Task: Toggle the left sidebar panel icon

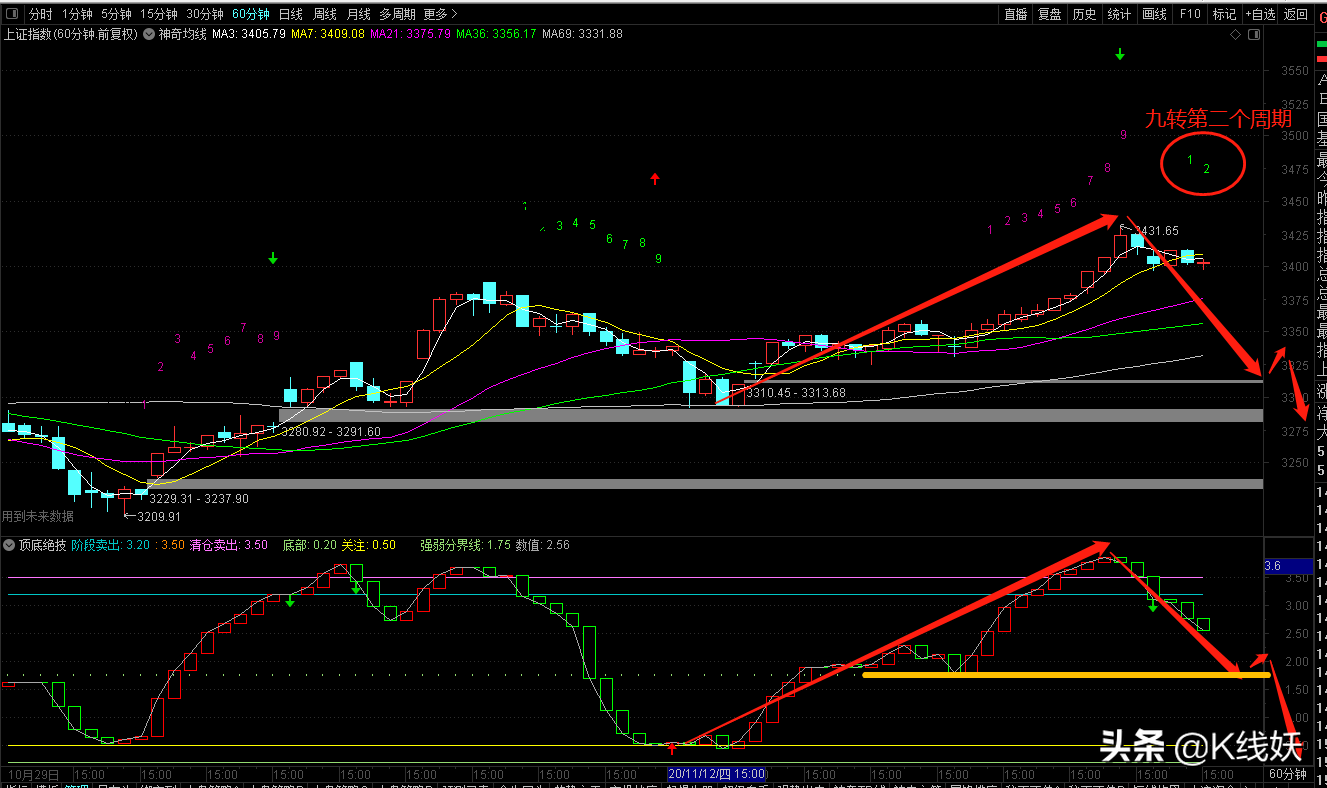Action: click(x=13, y=14)
